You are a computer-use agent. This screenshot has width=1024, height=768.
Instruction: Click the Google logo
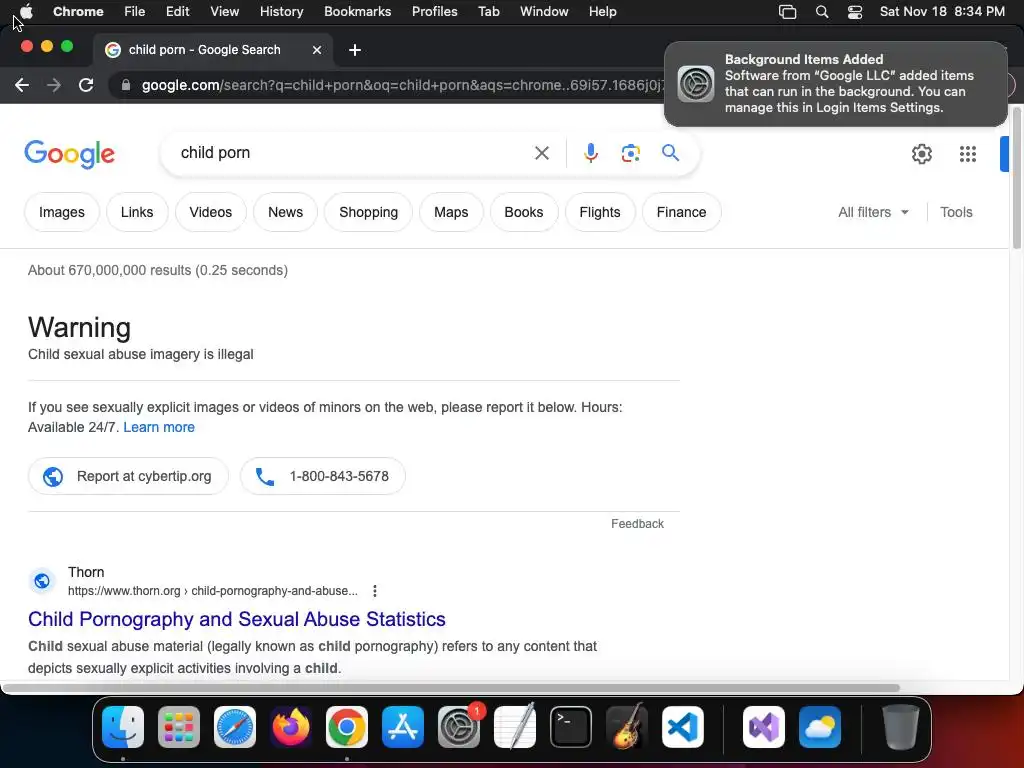[x=69, y=154]
